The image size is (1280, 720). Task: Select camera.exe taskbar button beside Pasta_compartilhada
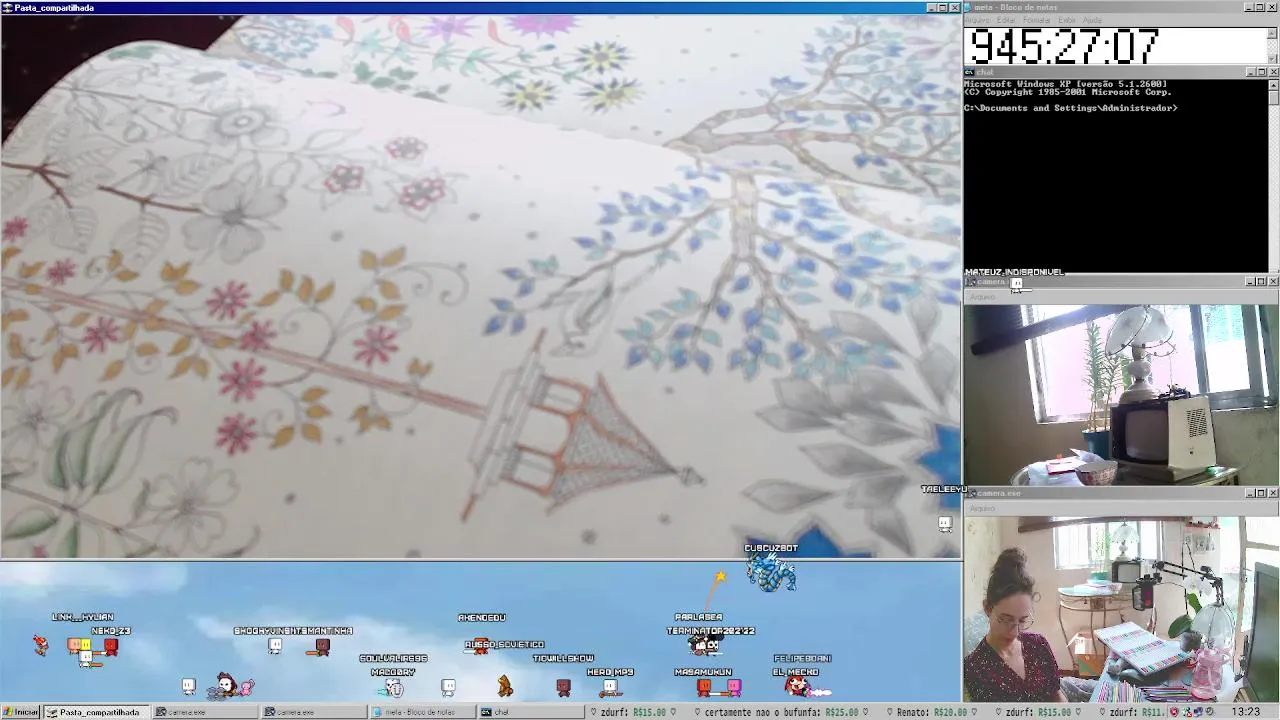coord(205,712)
